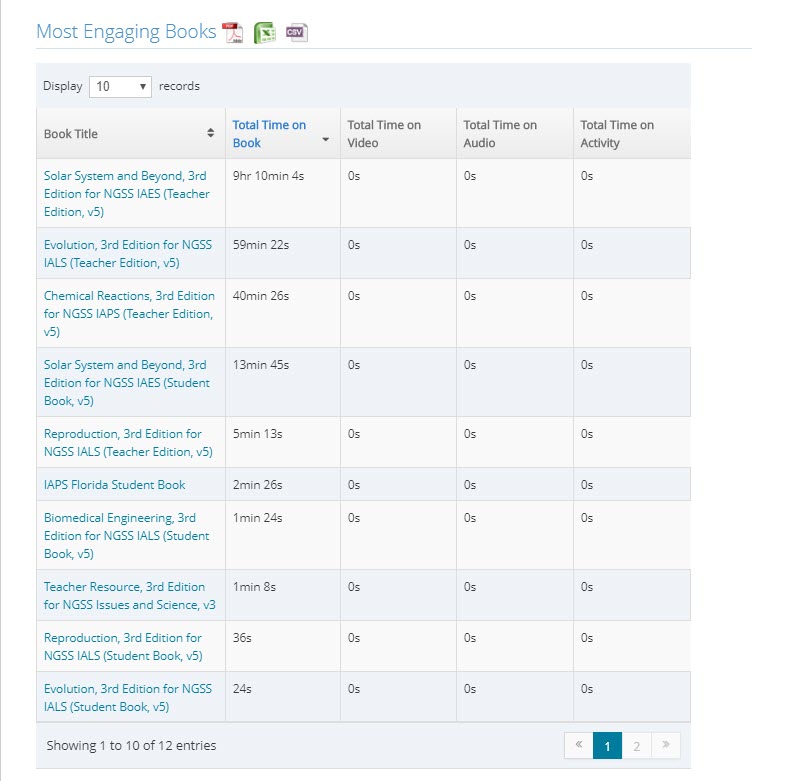Export report as PDF icon

click(233, 33)
